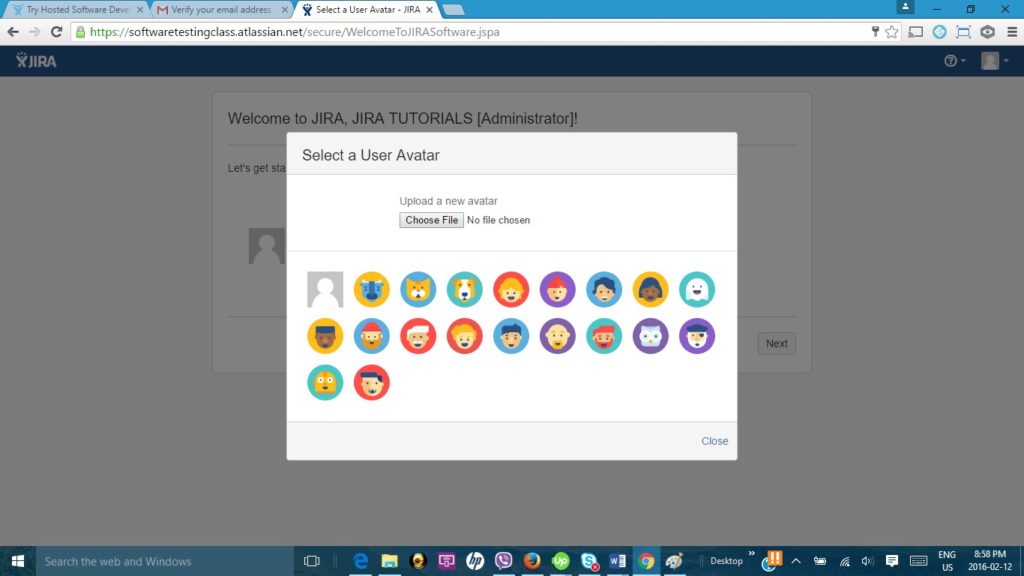The height and width of the screenshot is (576, 1024).
Task: Switch to Select a User Avatar tab
Action: [x=368, y=10]
